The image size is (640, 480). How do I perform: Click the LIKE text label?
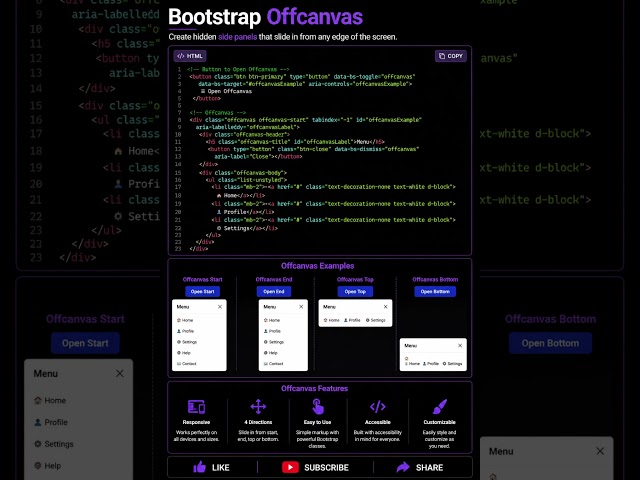220,467
